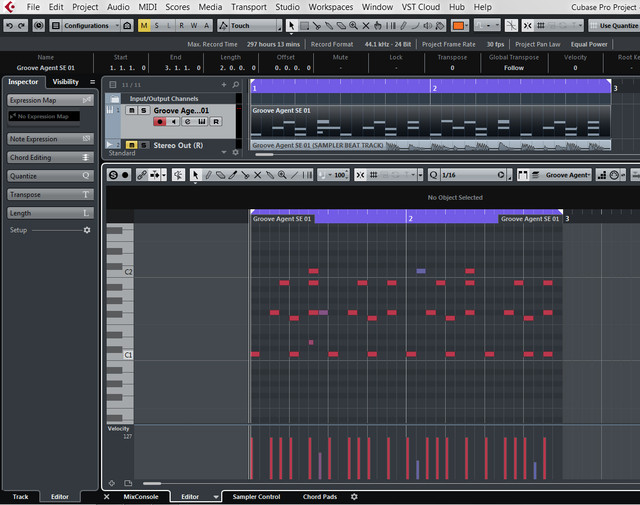Image resolution: width=640 pixels, height=505 pixels.
Task: Switch to the MixConsole tab in lower zone
Action: pyautogui.click(x=141, y=497)
